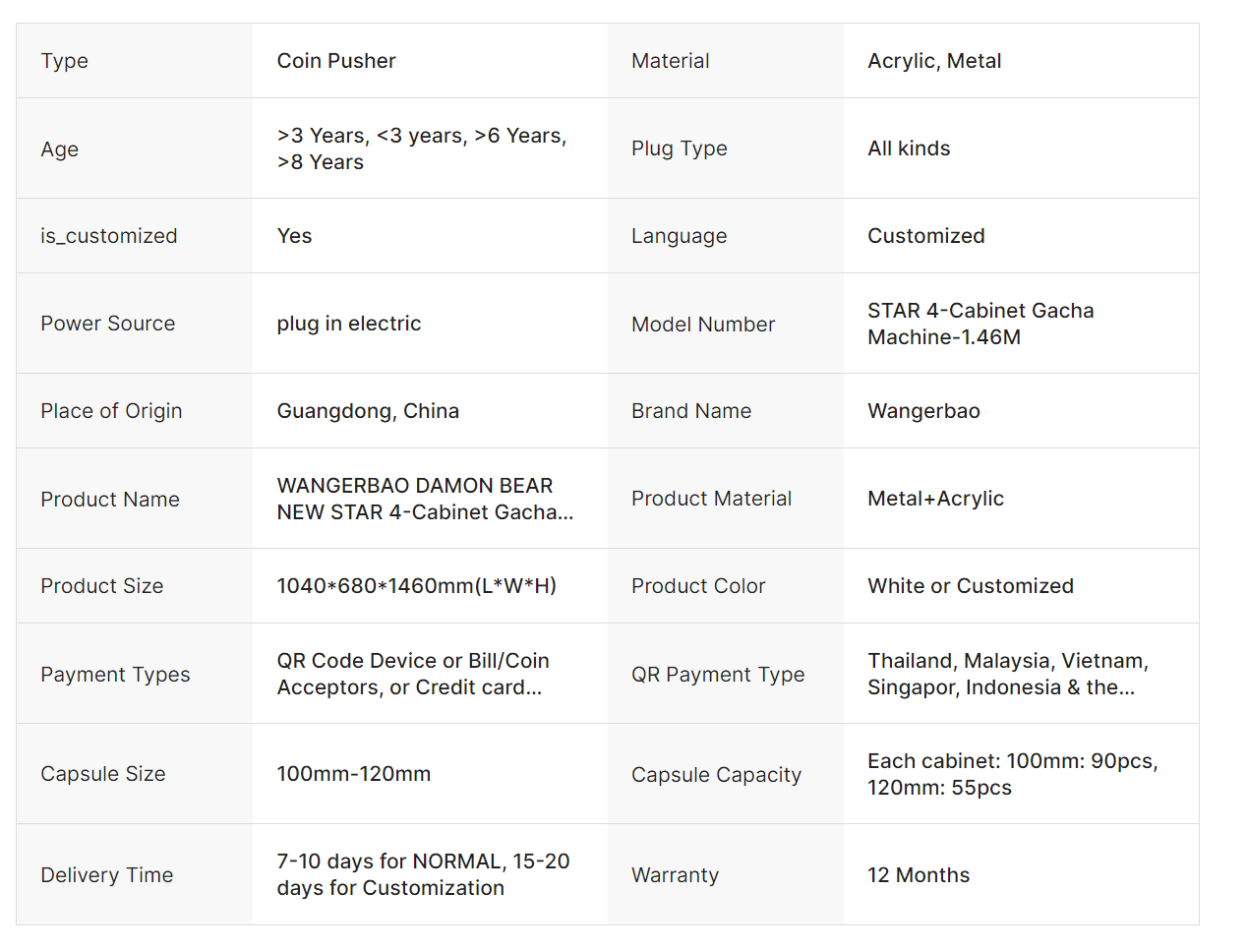Select the "is_customized" attribute label
The width and height of the screenshot is (1247, 952).
pyautogui.click(x=109, y=236)
